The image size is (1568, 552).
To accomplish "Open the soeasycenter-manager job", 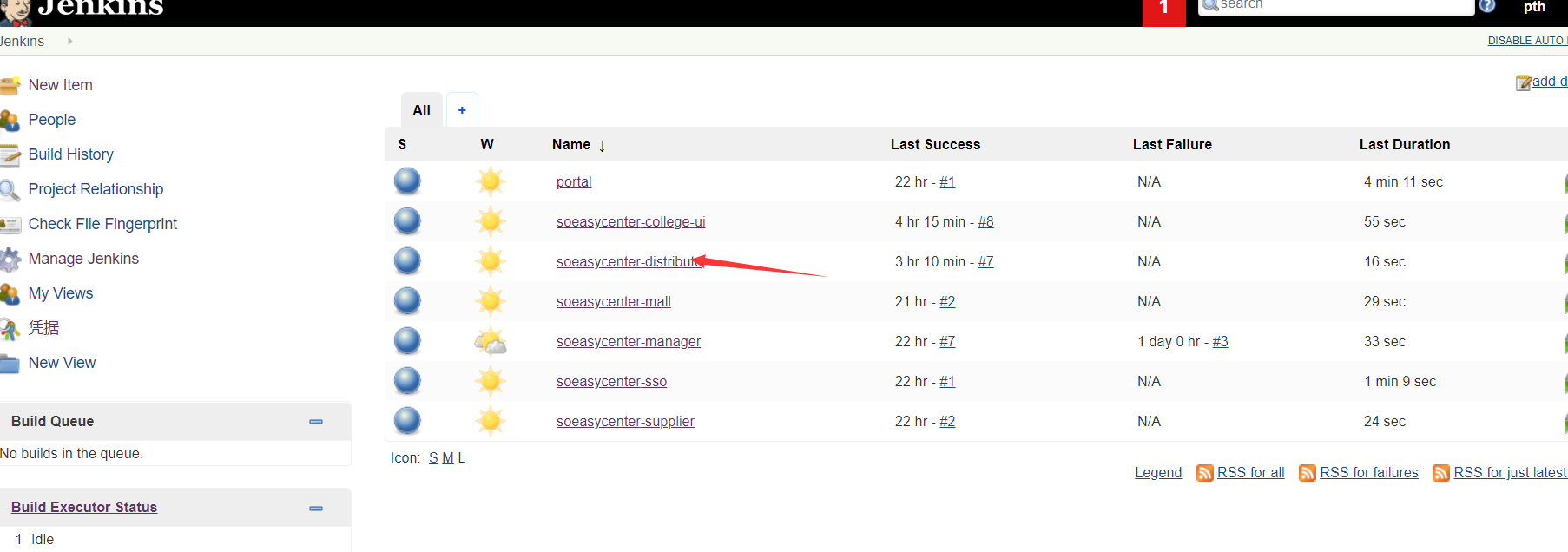I will click(x=629, y=341).
